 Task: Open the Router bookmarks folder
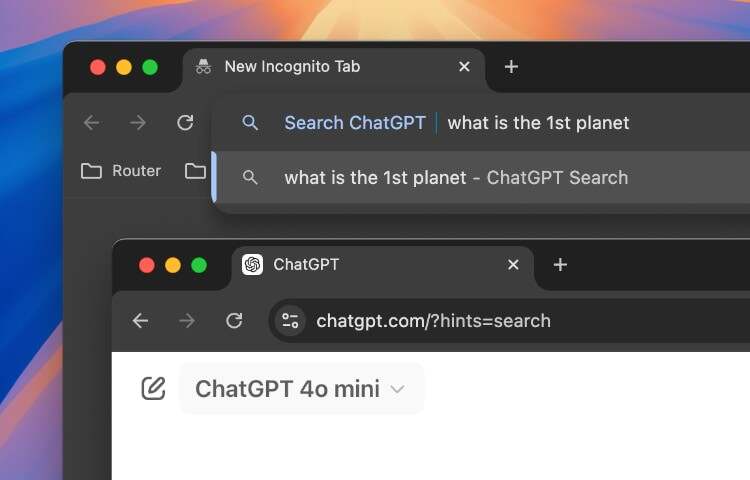pos(121,171)
